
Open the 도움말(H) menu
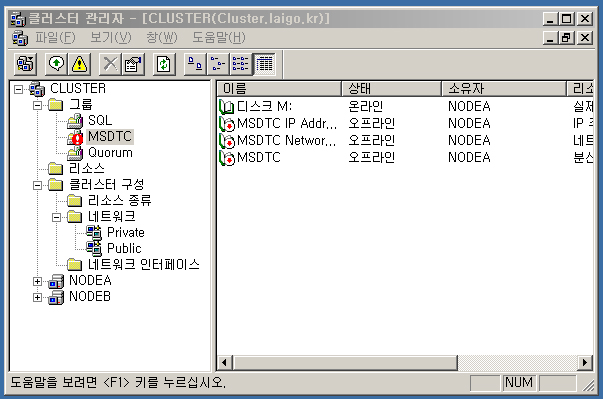click(x=219, y=38)
